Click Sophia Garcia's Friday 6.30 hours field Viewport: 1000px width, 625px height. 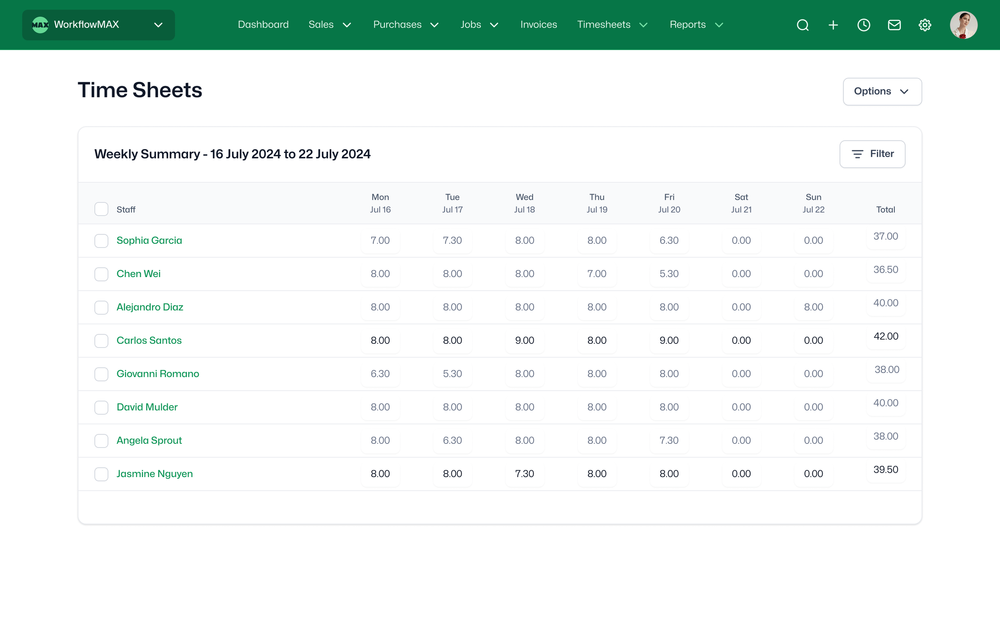click(669, 240)
